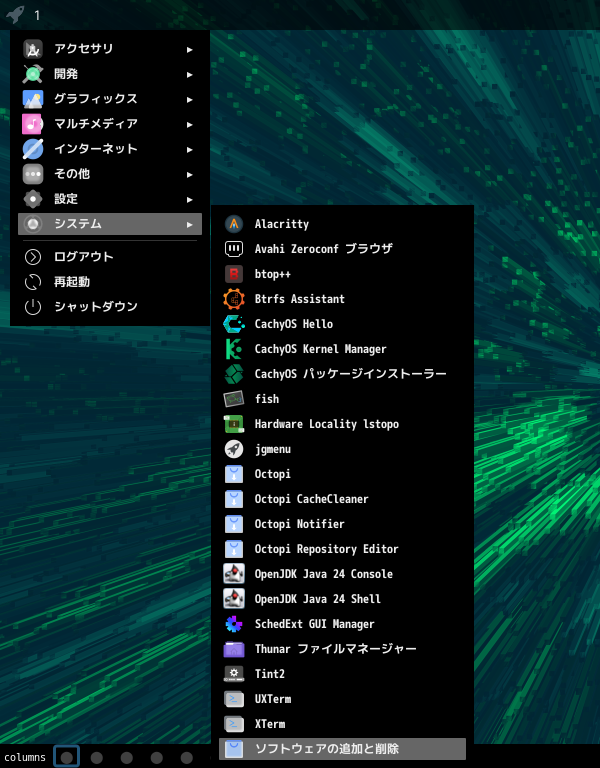
Task: Expand the 設定 submenu arrow
Action: [x=190, y=199]
